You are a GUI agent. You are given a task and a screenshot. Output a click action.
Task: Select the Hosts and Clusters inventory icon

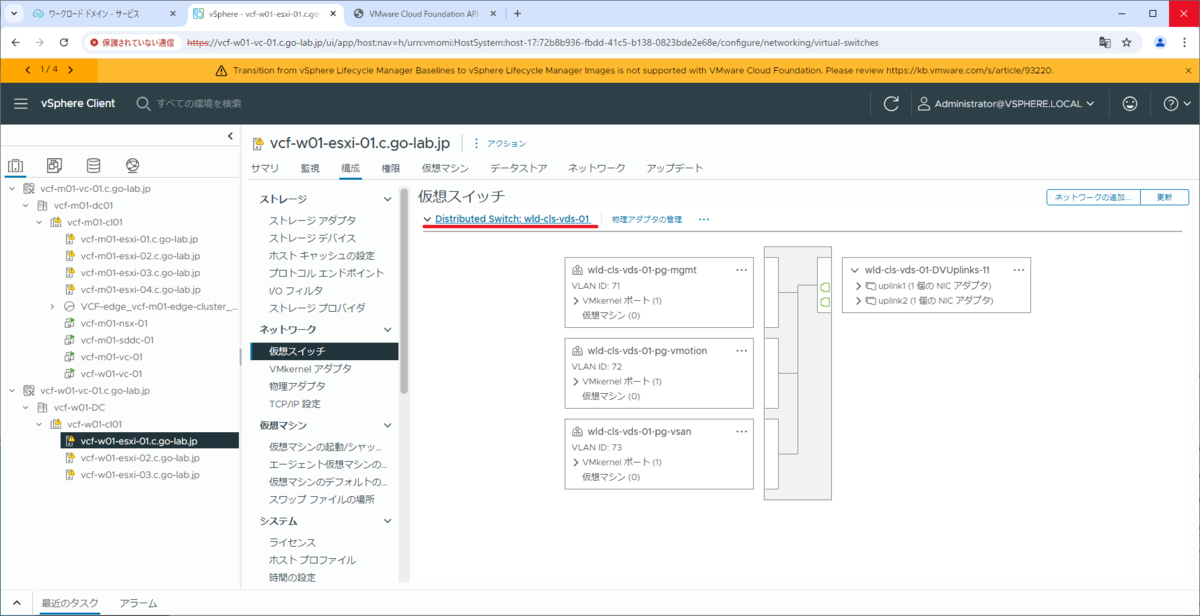pyautogui.click(x=15, y=165)
